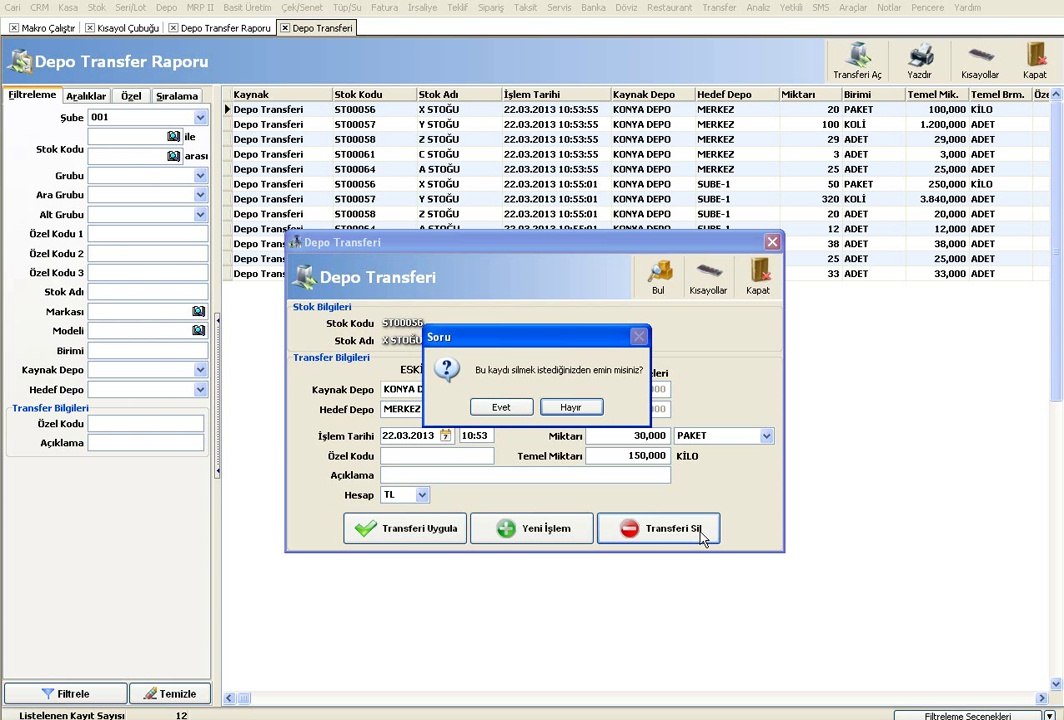Click the Filtrele button

pos(65,694)
